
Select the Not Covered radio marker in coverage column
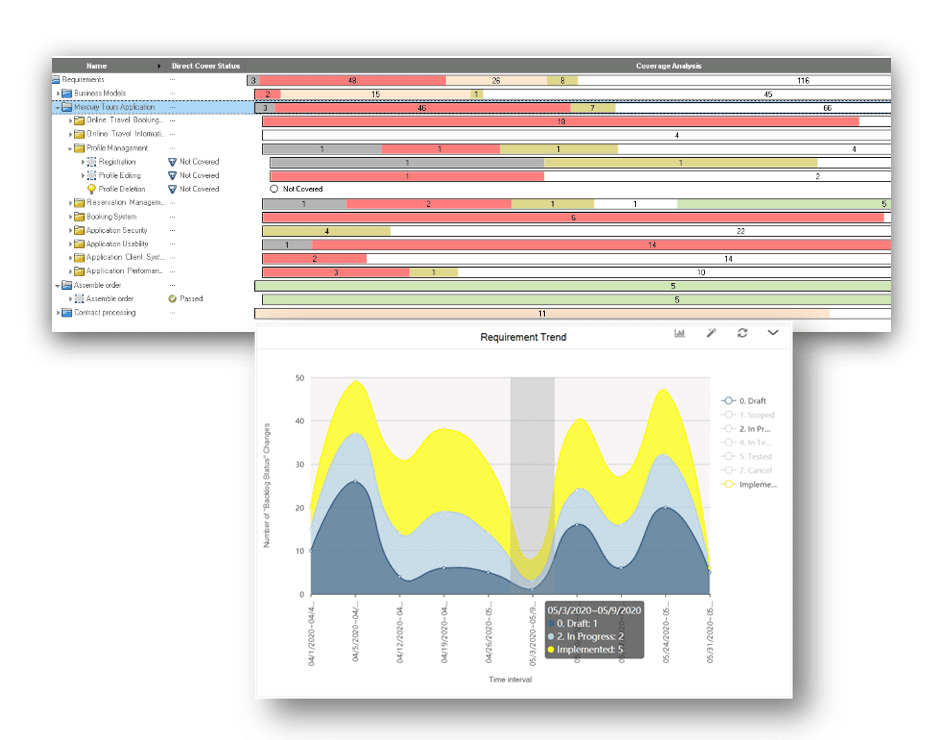coord(274,189)
